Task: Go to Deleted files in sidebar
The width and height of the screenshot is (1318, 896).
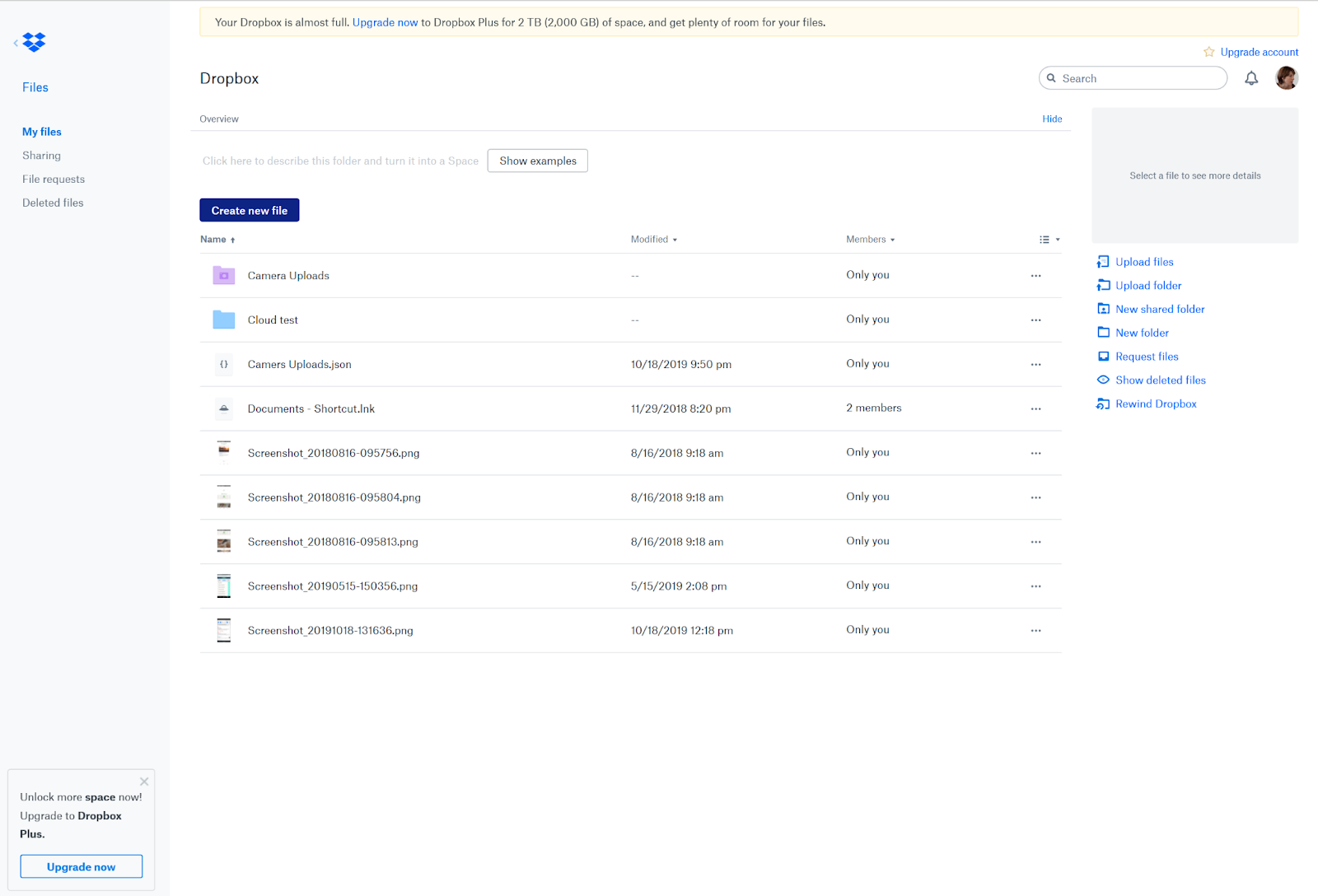Action: pos(53,203)
